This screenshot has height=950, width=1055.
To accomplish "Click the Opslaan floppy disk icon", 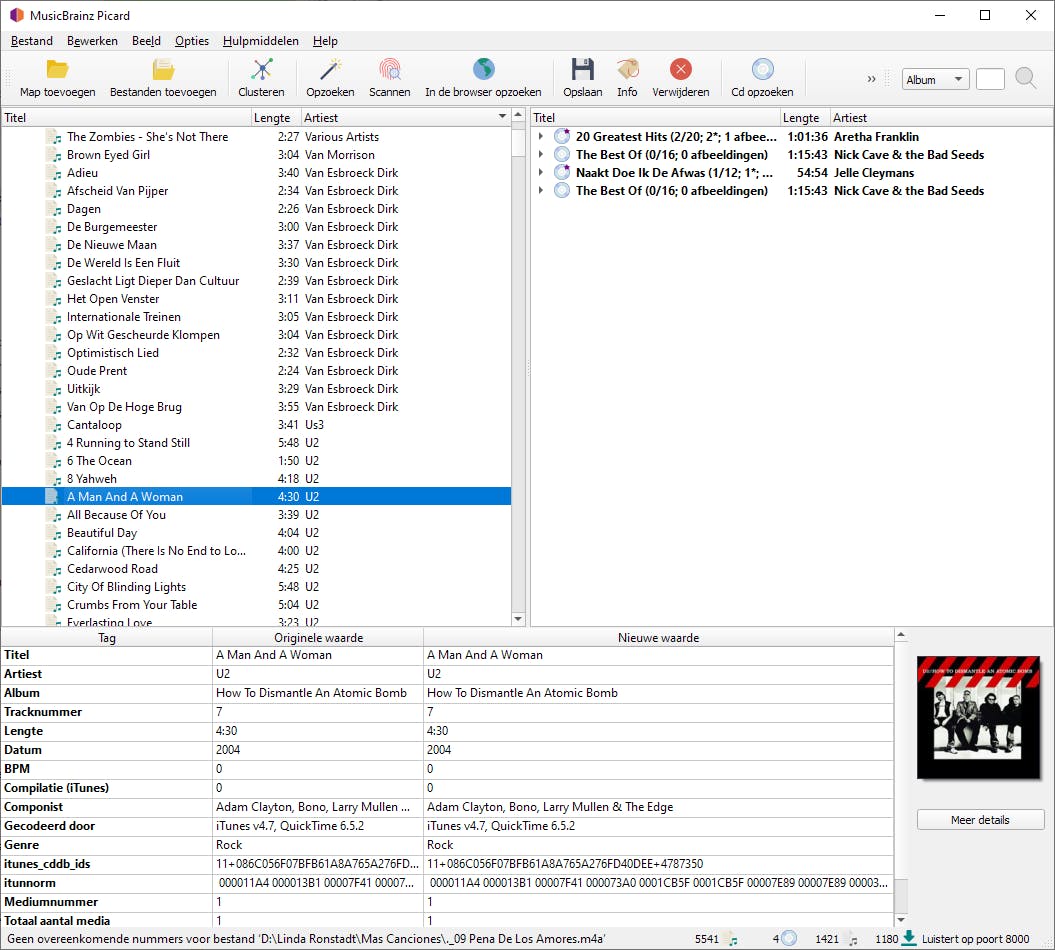I will (583, 69).
